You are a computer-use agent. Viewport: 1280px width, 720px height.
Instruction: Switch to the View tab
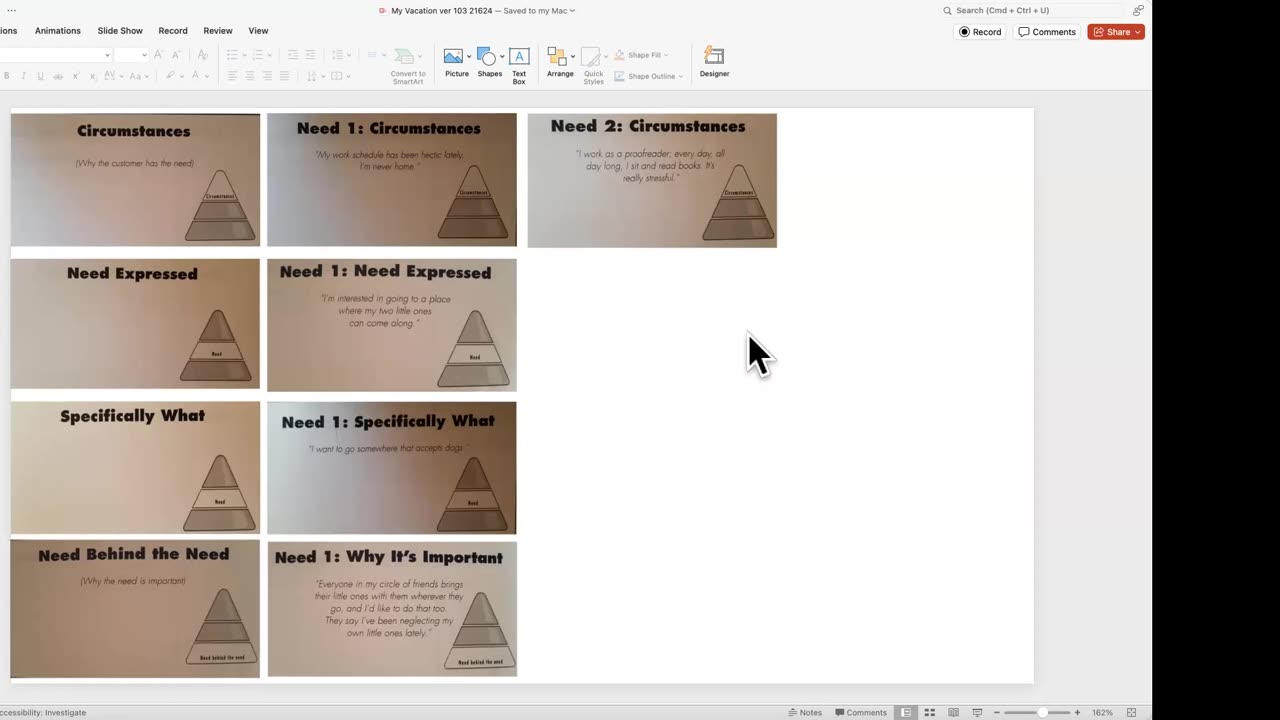tap(258, 31)
